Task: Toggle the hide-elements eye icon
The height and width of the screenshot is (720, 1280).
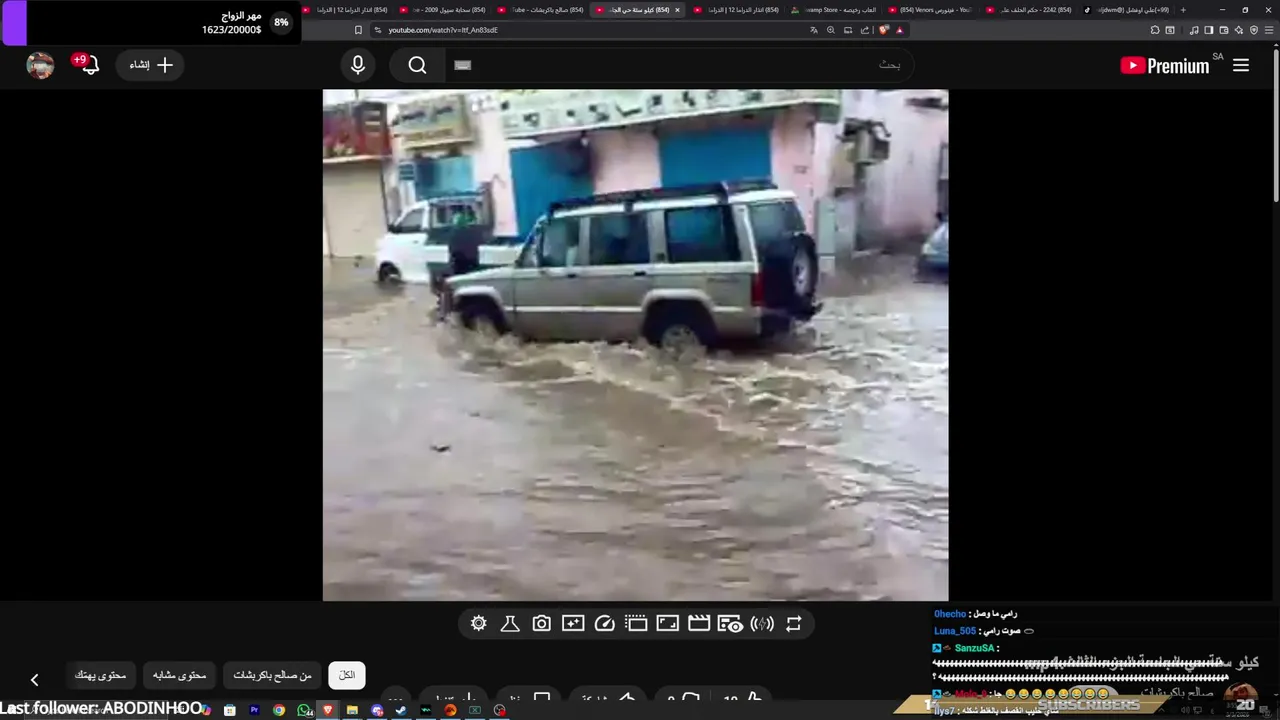Action: click(x=730, y=624)
